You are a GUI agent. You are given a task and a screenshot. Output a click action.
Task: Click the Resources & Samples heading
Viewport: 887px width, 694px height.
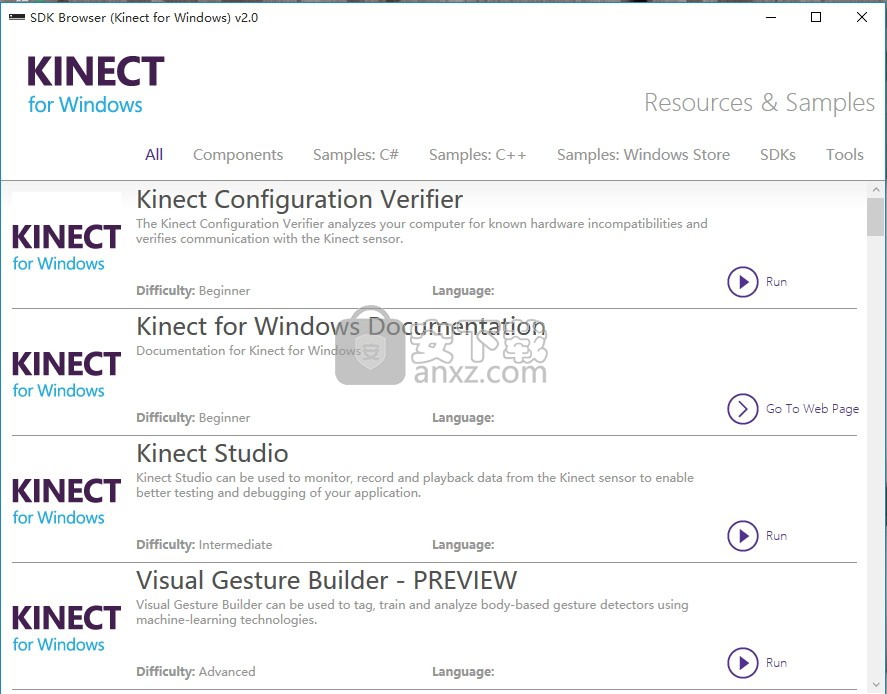click(x=759, y=103)
